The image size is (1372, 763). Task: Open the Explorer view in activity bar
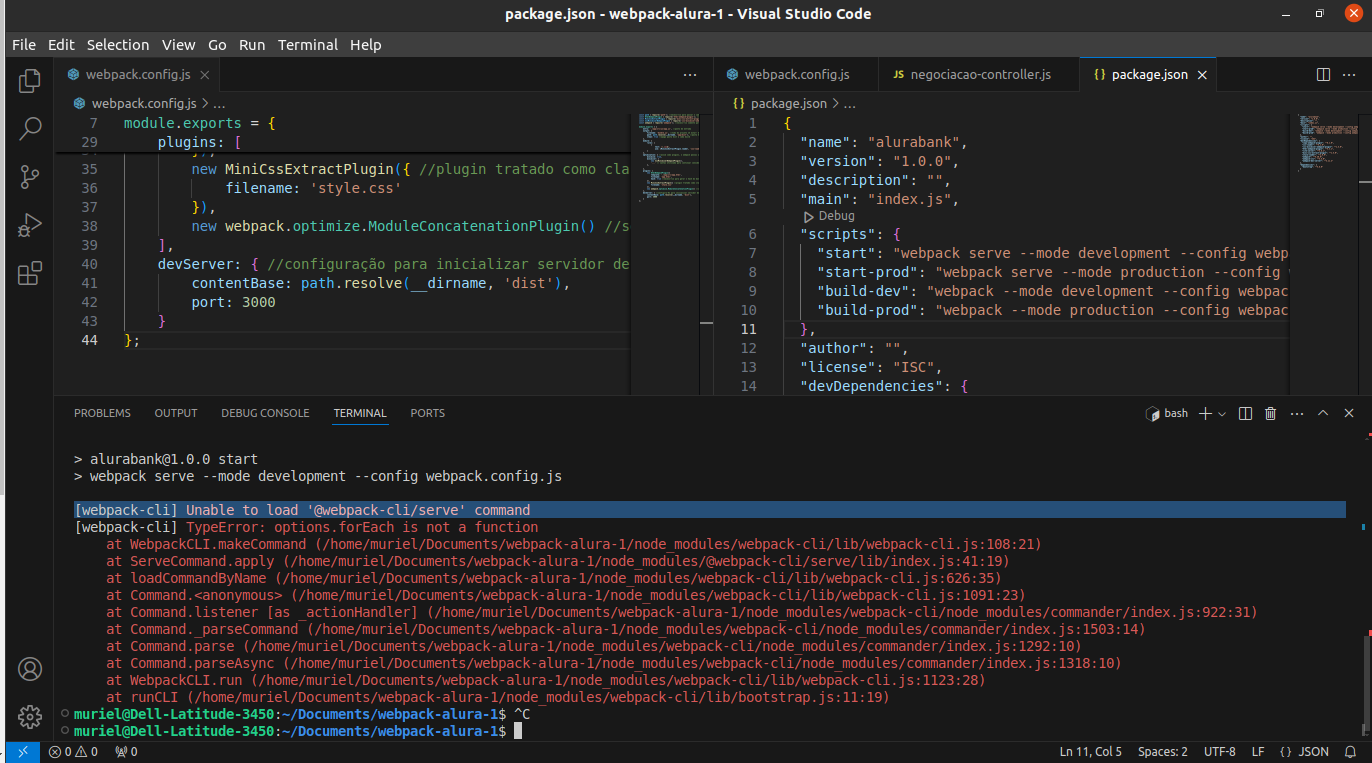[30, 81]
